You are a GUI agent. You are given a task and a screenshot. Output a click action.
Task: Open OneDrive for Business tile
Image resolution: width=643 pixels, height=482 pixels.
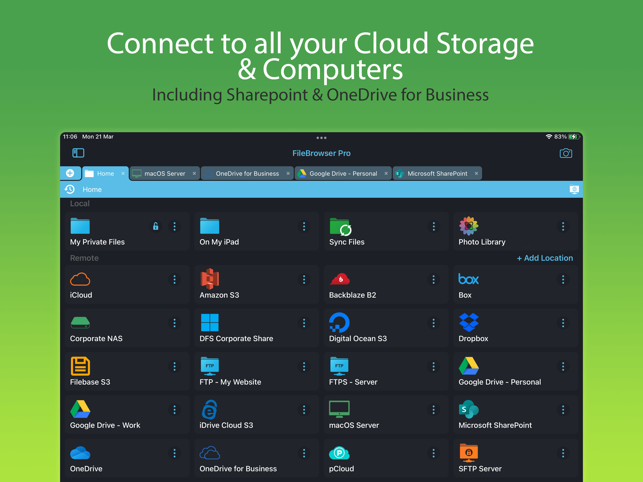(x=256, y=458)
